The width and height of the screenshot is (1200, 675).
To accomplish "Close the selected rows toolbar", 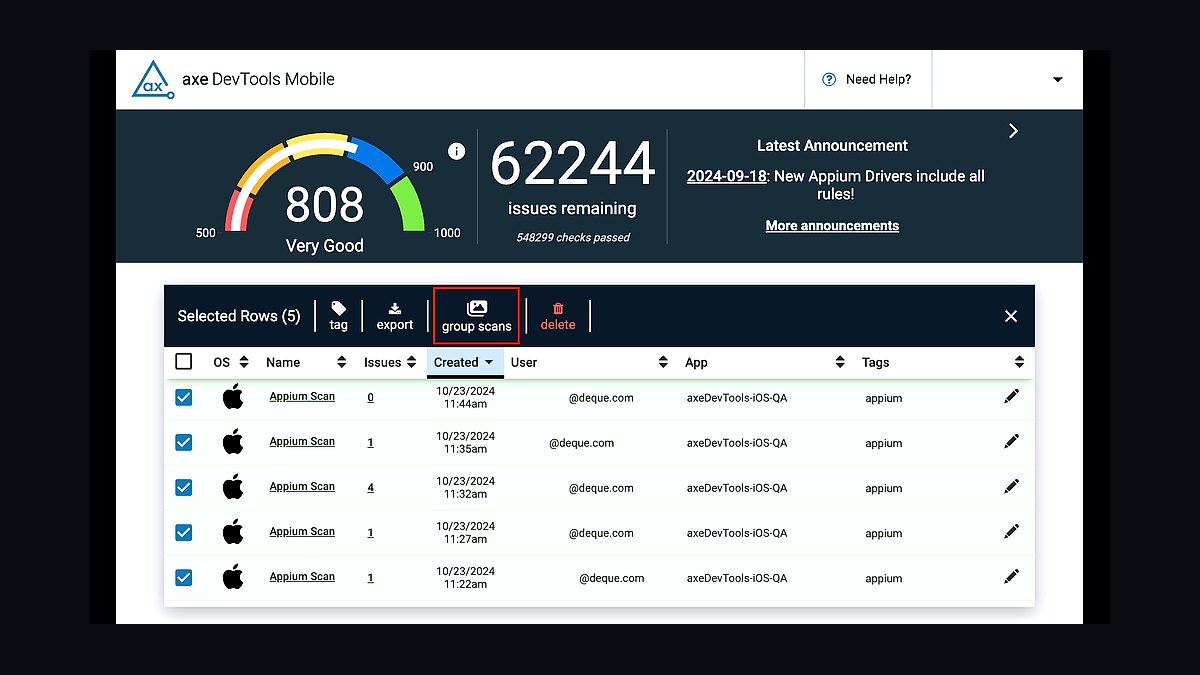I will point(1011,316).
